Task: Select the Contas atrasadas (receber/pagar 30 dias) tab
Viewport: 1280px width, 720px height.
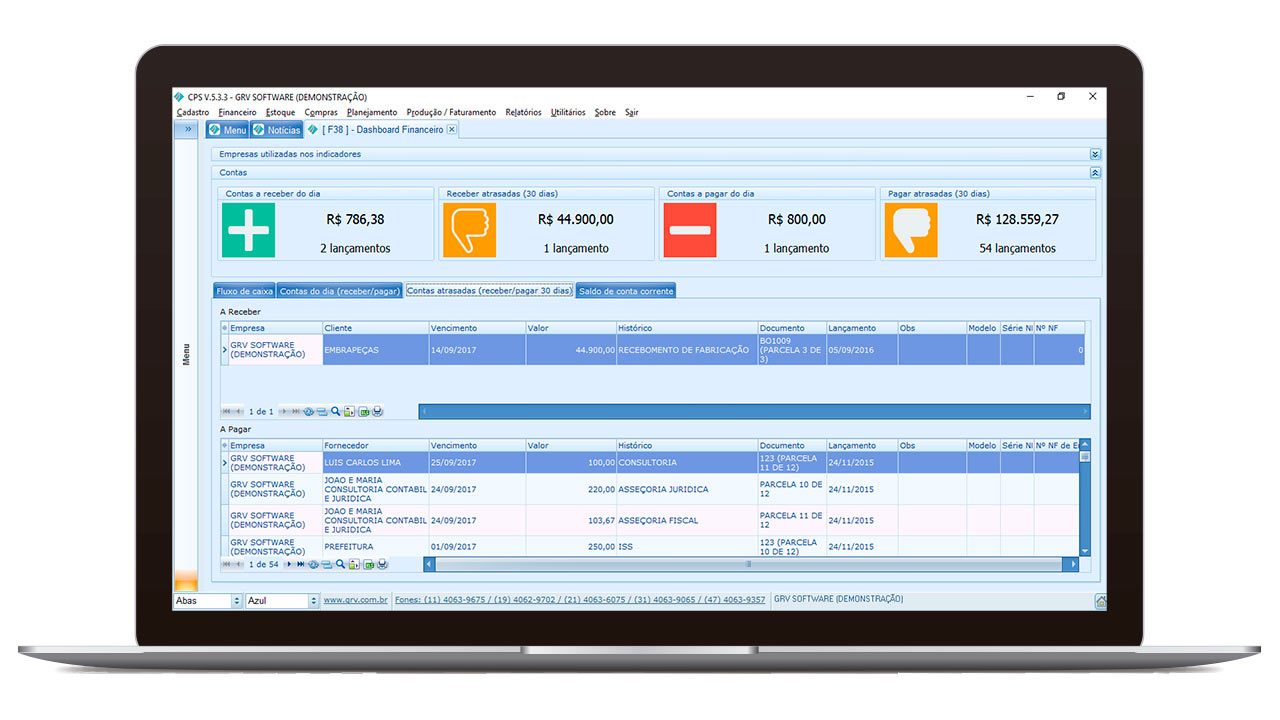Action: pos(489,291)
